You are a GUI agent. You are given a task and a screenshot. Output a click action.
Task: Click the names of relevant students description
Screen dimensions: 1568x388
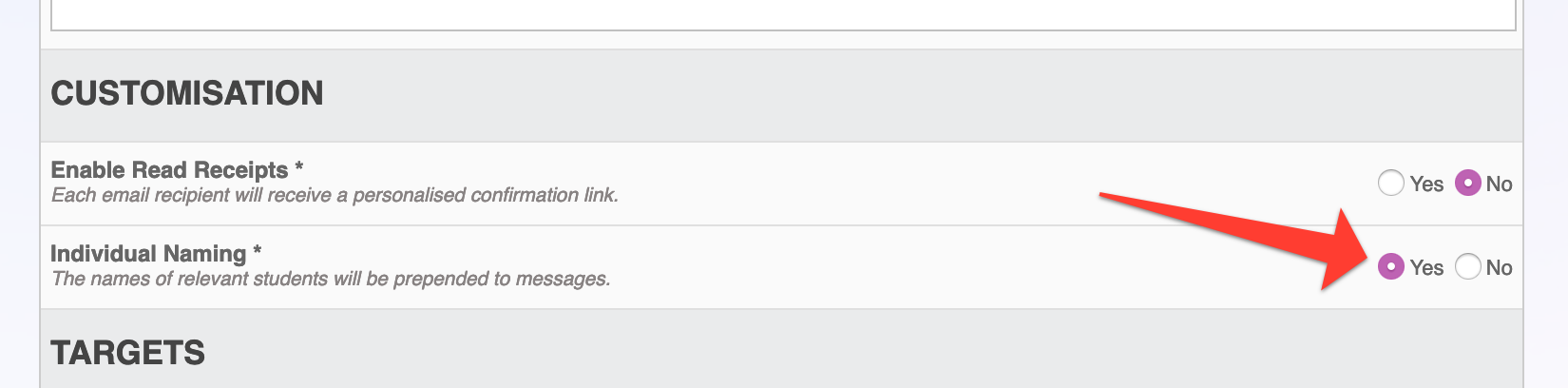coord(331,279)
